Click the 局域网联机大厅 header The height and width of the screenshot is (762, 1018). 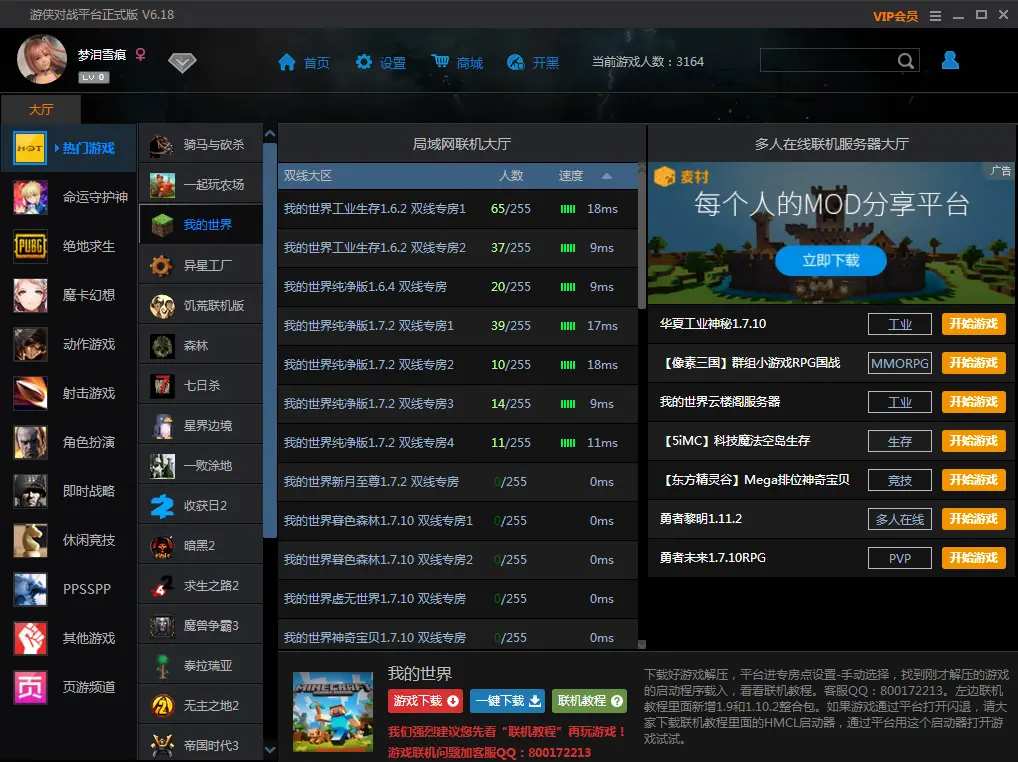(x=462, y=143)
